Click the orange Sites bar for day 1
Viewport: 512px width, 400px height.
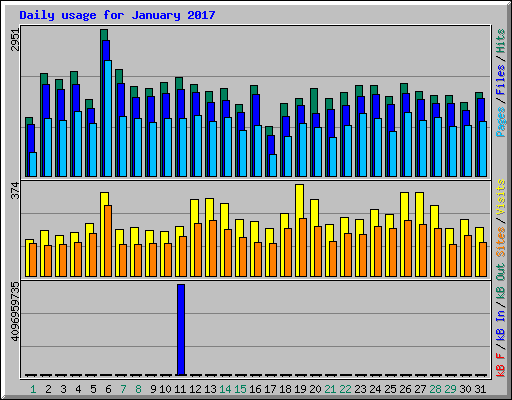click(33, 260)
